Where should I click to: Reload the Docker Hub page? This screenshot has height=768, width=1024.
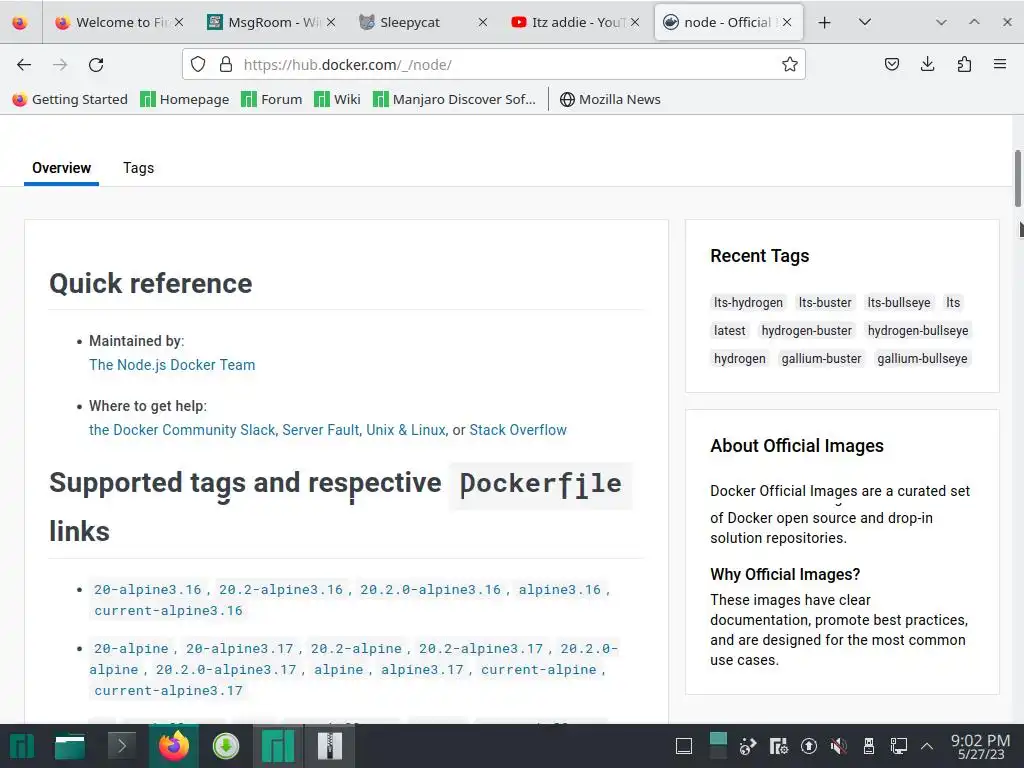96,64
